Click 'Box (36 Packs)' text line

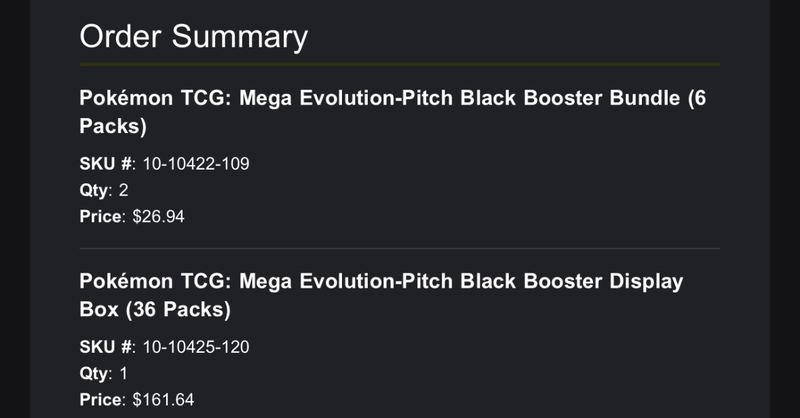click(155, 309)
